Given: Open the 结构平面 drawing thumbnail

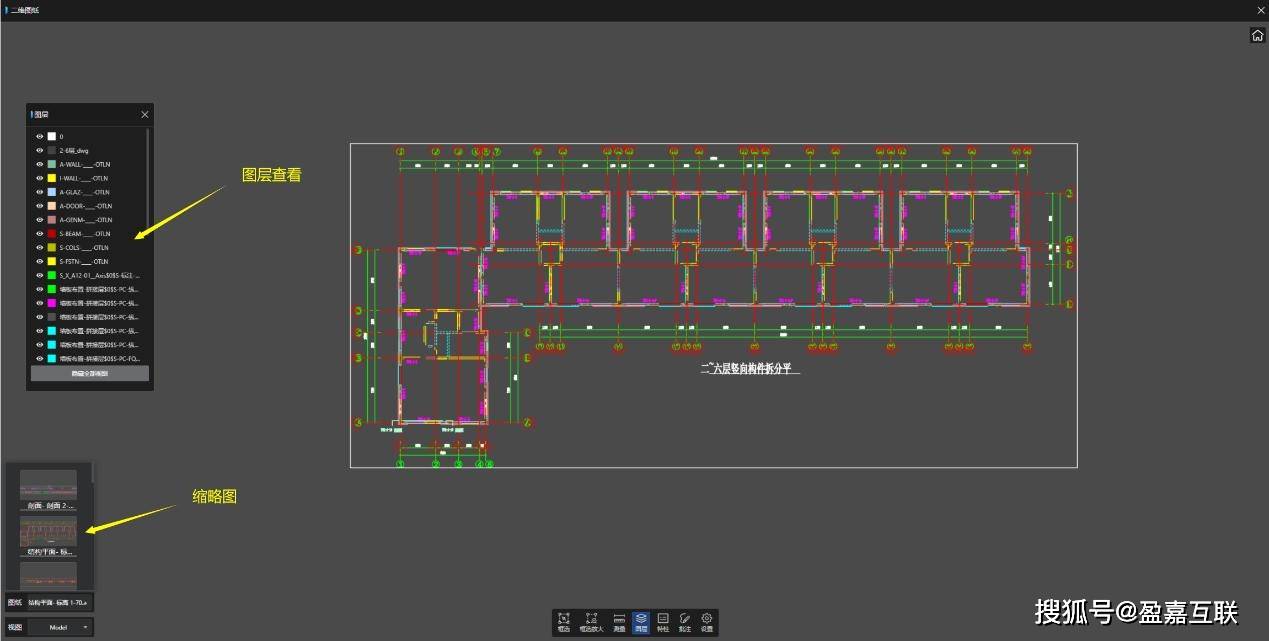Looking at the screenshot, I should (48, 535).
